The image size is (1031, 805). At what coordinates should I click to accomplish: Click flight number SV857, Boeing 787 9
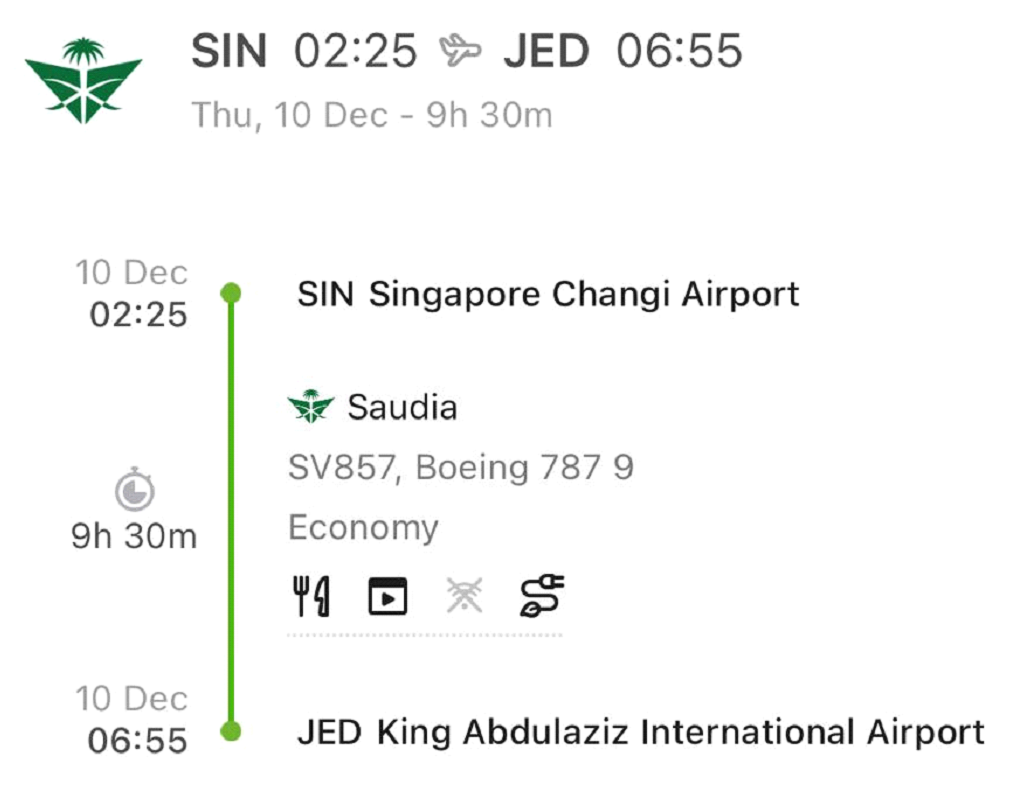[x=461, y=467]
